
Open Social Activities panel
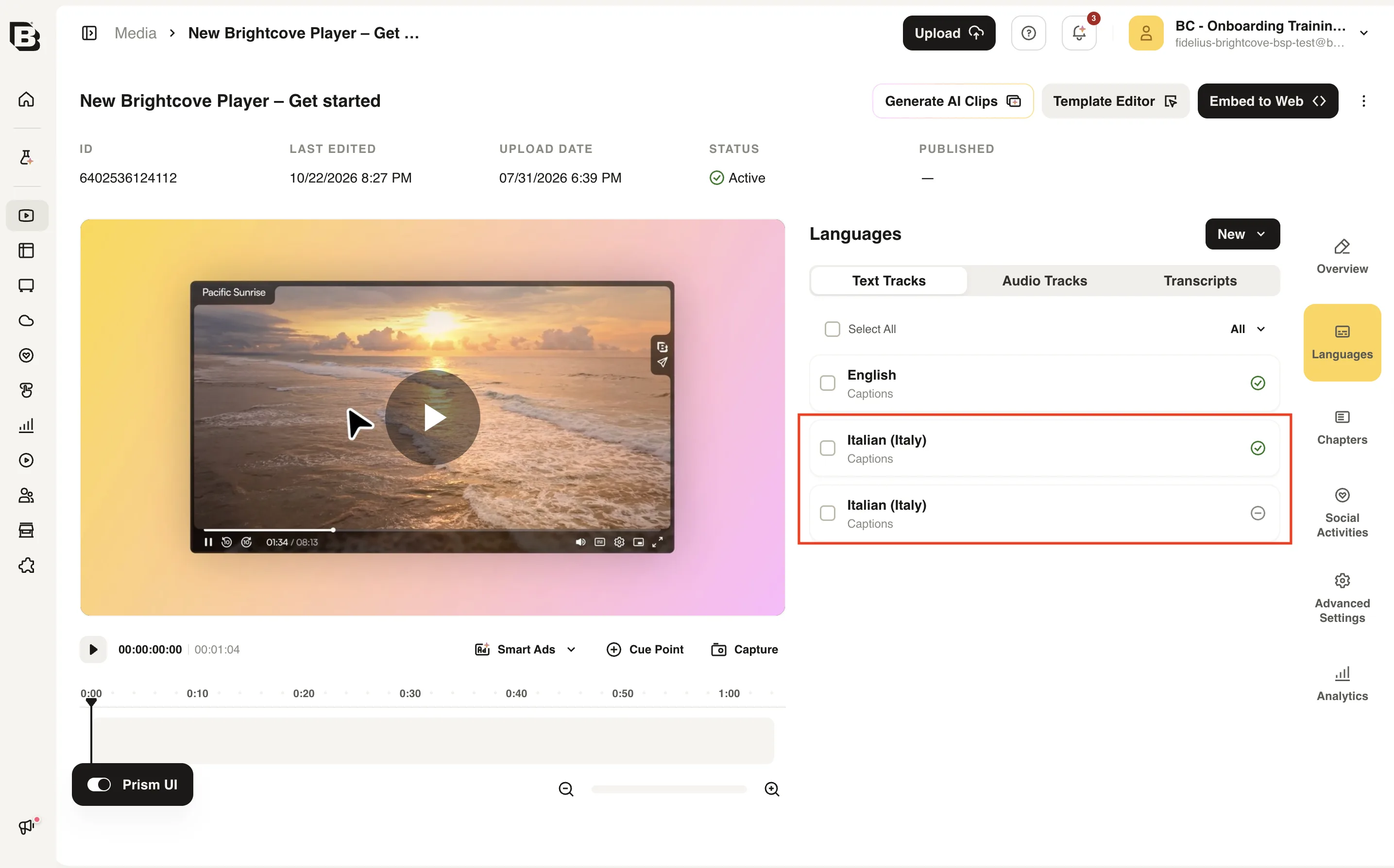pyautogui.click(x=1342, y=513)
